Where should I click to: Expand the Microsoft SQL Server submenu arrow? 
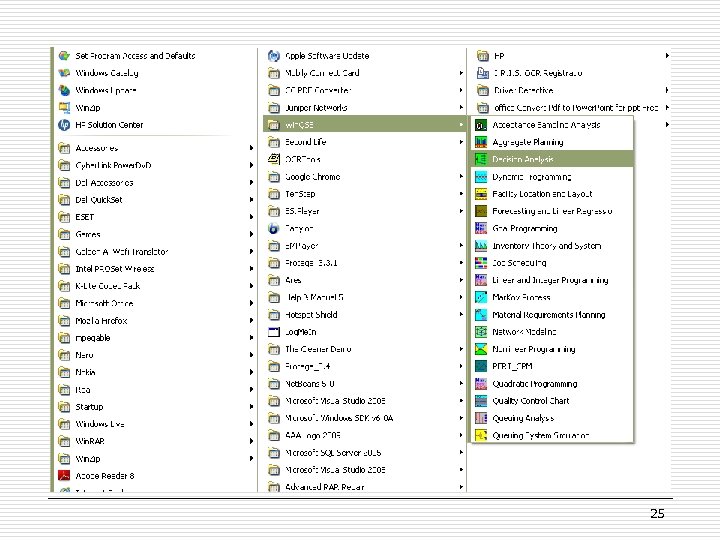tap(461, 452)
